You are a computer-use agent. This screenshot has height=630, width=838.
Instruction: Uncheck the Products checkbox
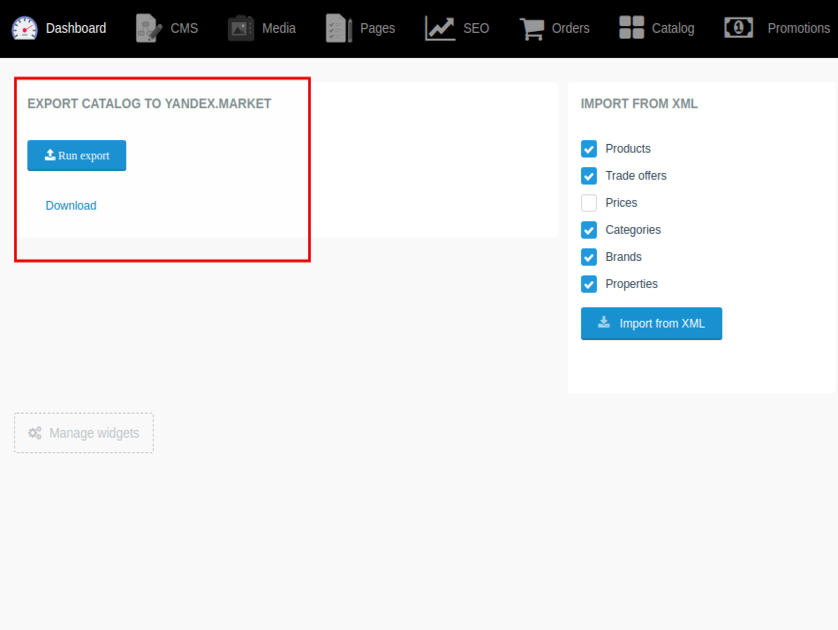pyautogui.click(x=589, y=149)
